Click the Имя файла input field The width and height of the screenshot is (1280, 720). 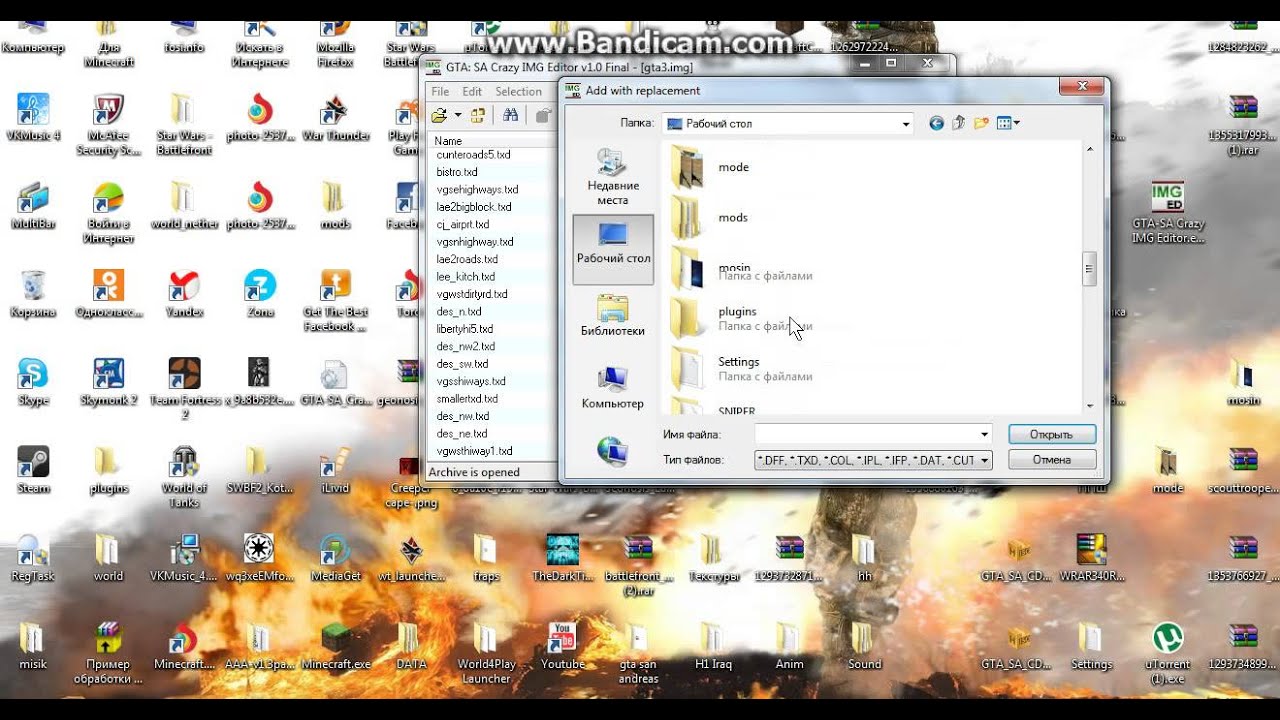[866, 434]
